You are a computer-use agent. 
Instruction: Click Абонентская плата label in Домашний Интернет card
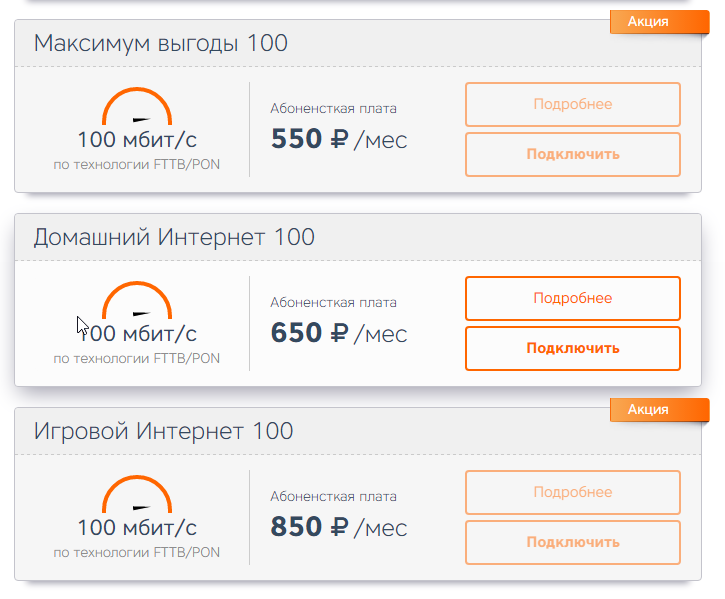coord(333,303)
